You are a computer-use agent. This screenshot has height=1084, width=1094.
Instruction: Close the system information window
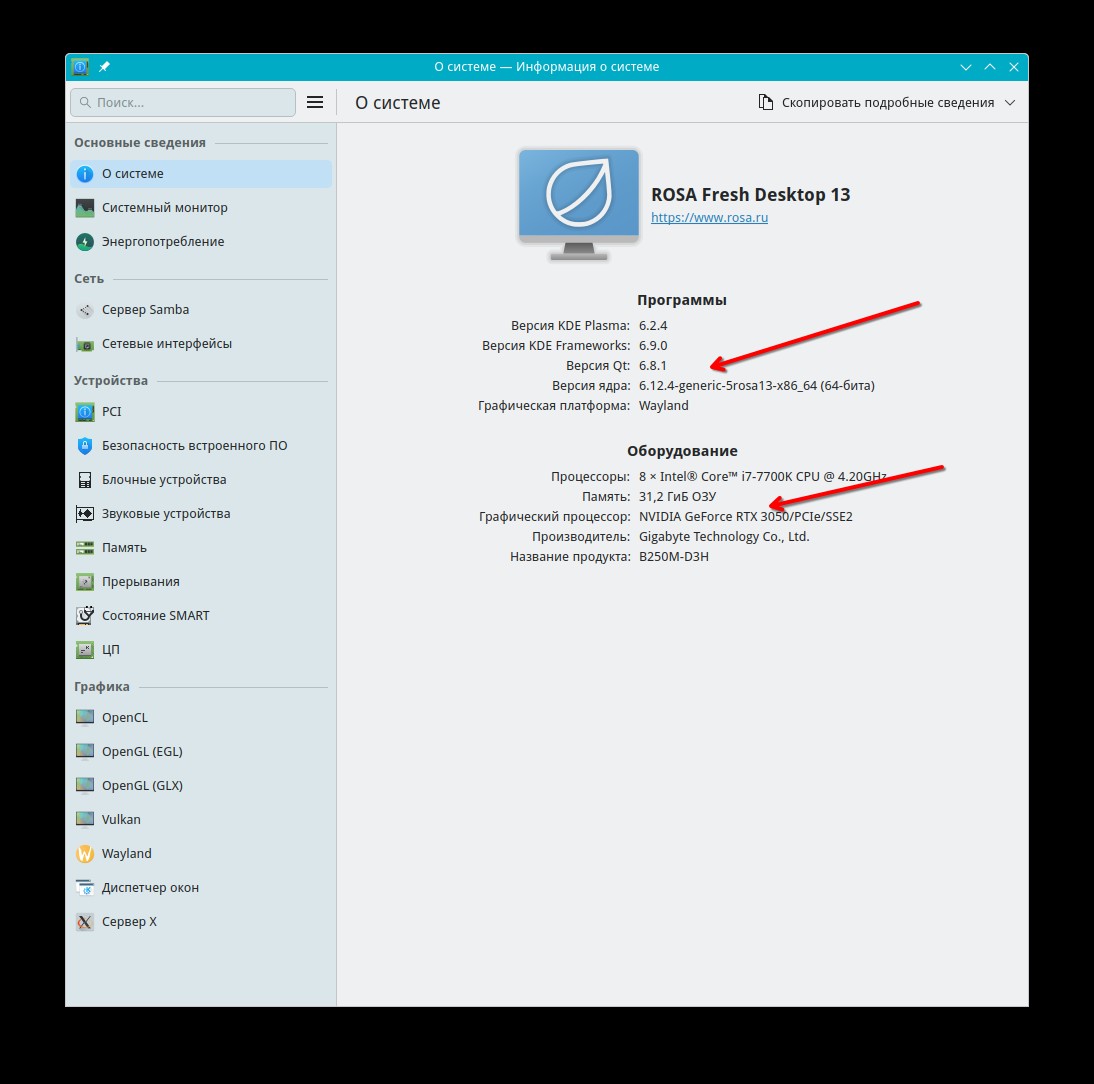tap(1014, 67)
